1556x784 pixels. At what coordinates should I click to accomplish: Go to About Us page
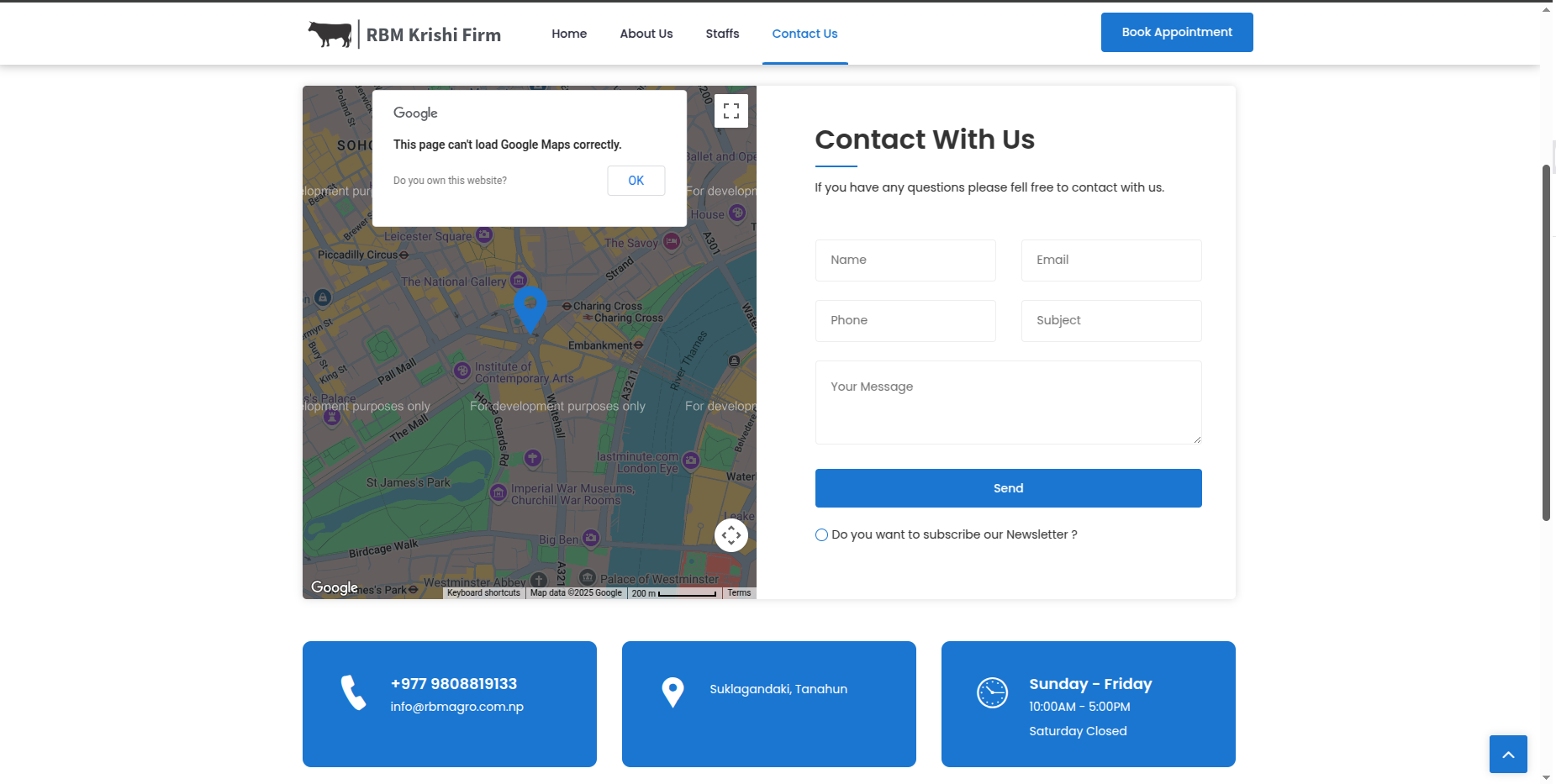click(x=646, y=34)
